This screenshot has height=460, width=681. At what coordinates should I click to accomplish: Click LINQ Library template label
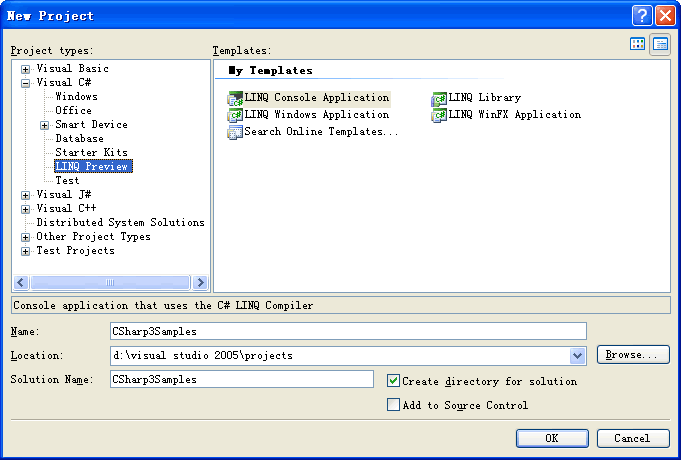point(485,98)
